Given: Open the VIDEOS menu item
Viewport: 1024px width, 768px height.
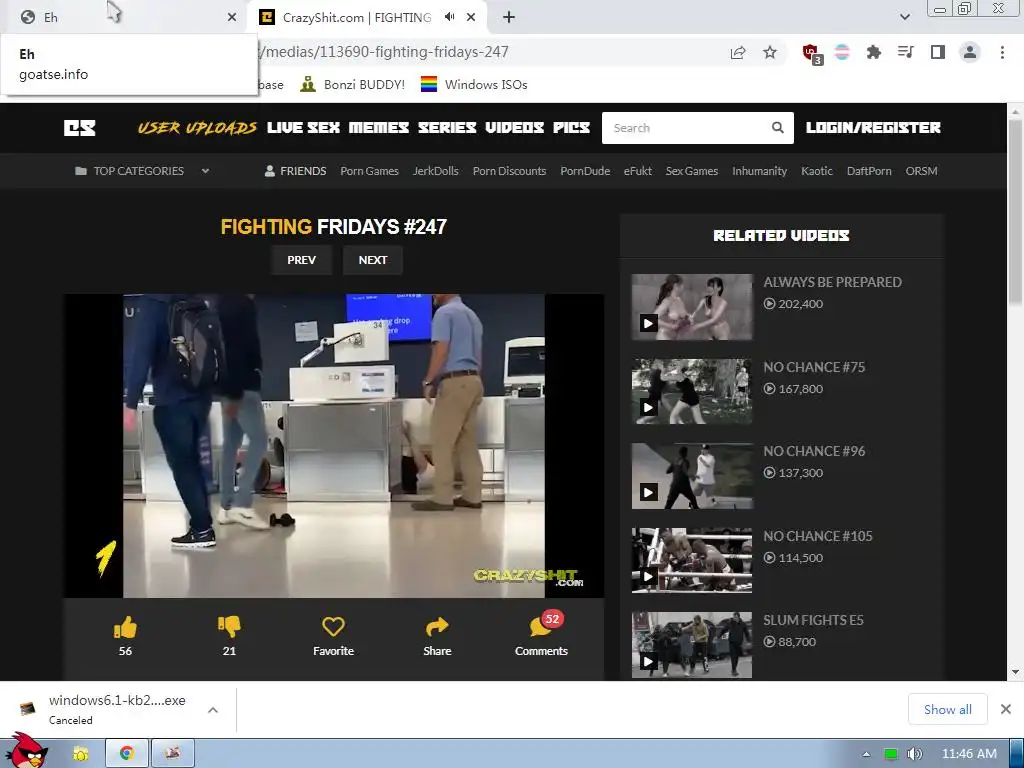Looking at the screenshot, I should (x=515, y=128).
